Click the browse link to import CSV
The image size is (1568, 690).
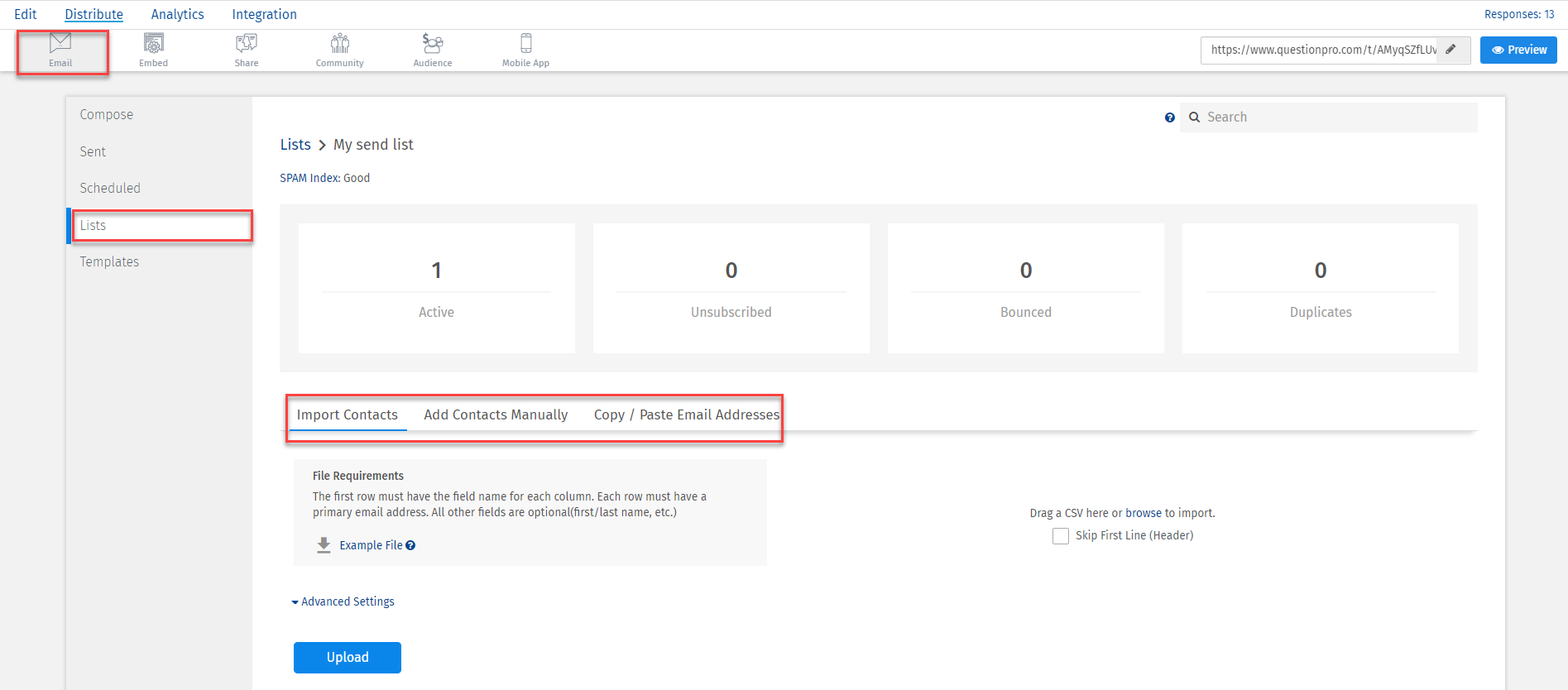tap(1143, 513)
